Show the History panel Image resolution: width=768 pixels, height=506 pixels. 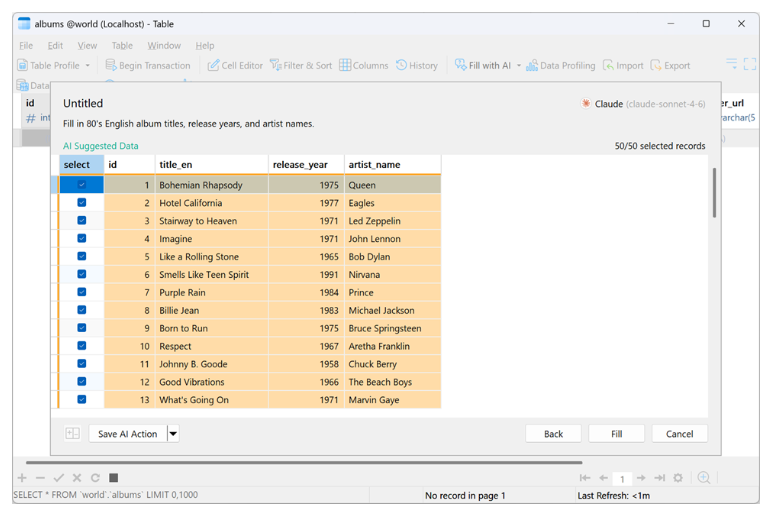click(x=417, y=66)
